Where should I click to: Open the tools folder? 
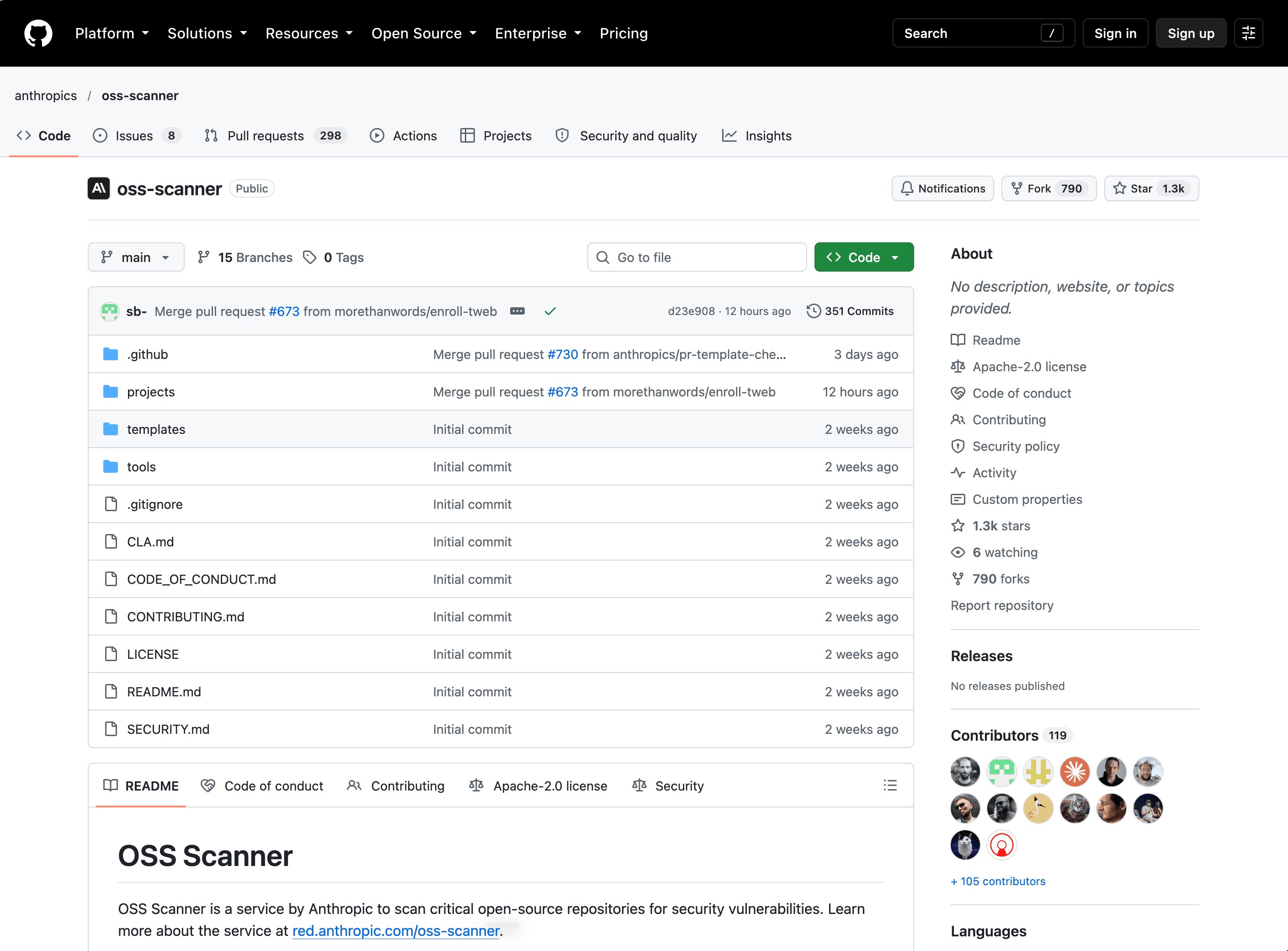(142, 466)
